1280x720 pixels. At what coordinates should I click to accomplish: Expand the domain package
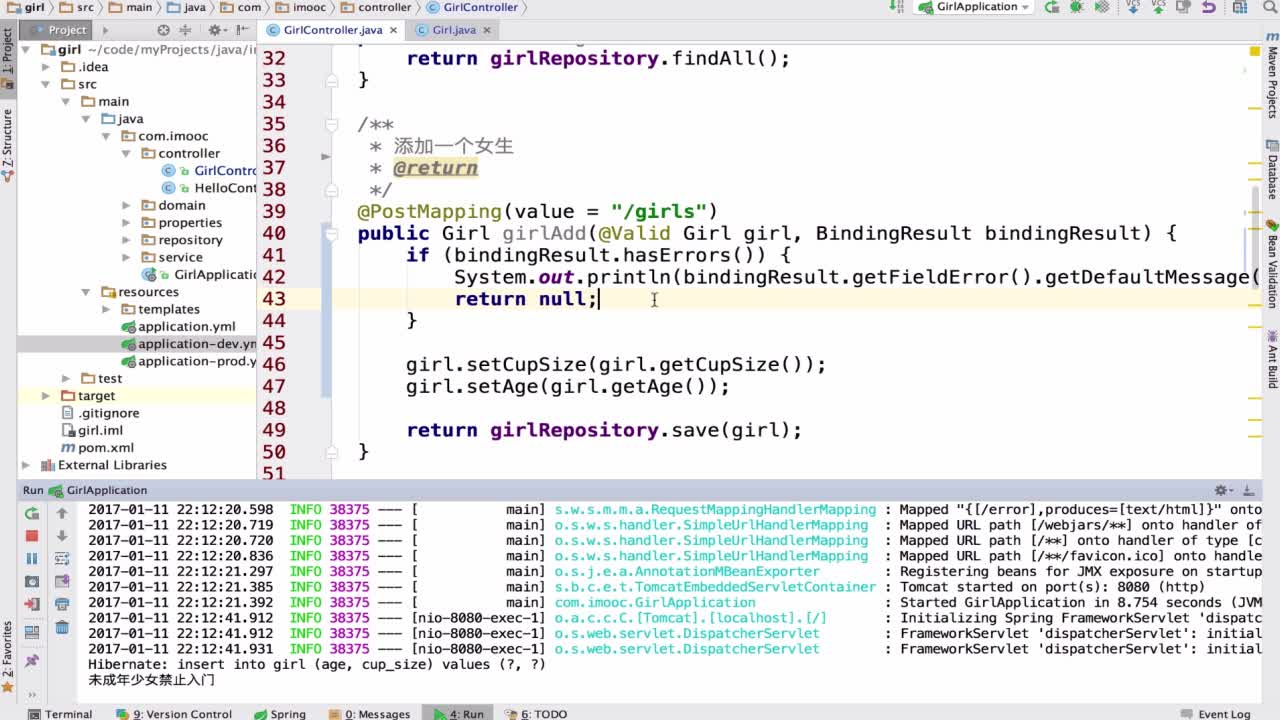(126, 205)
